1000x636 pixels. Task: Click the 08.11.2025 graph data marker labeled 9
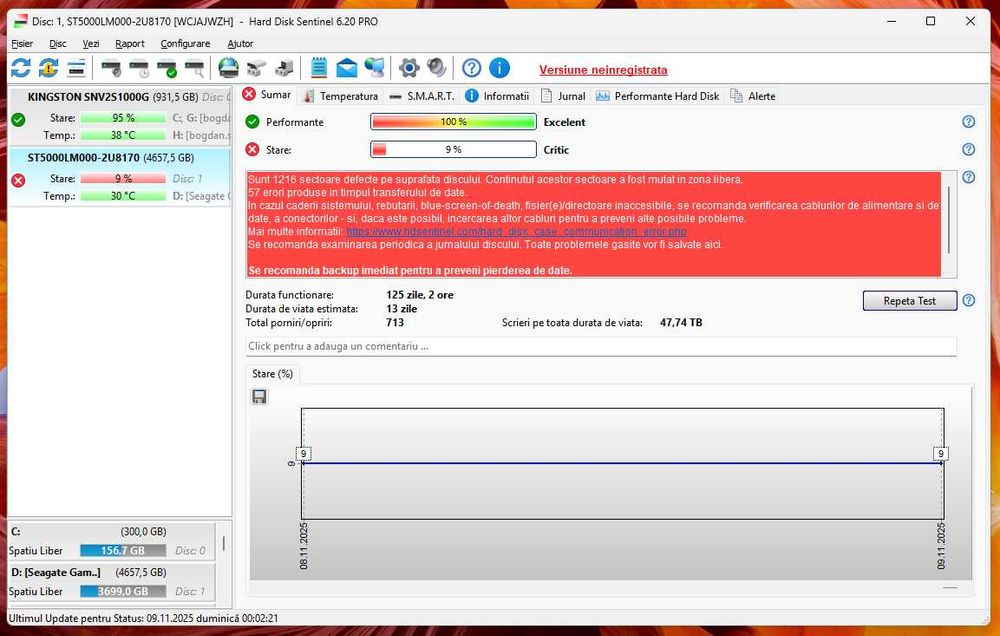coord(304,454)
